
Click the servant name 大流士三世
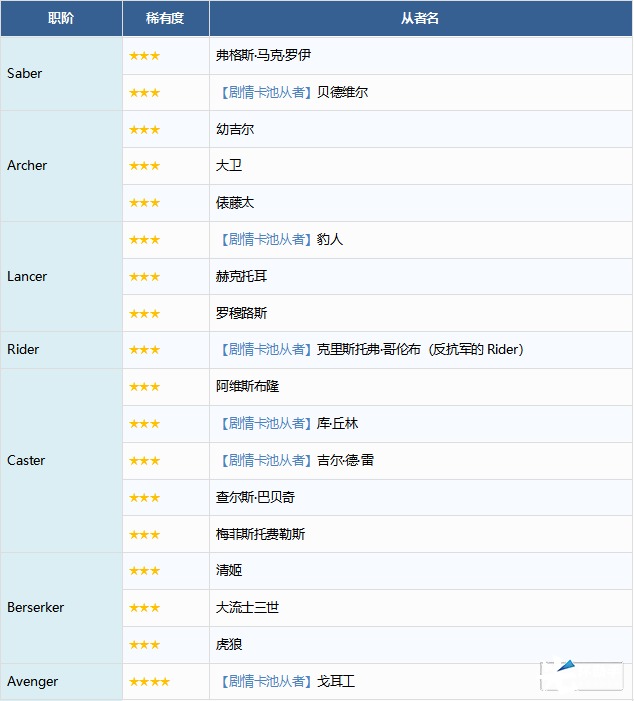[x=247, y=608]
